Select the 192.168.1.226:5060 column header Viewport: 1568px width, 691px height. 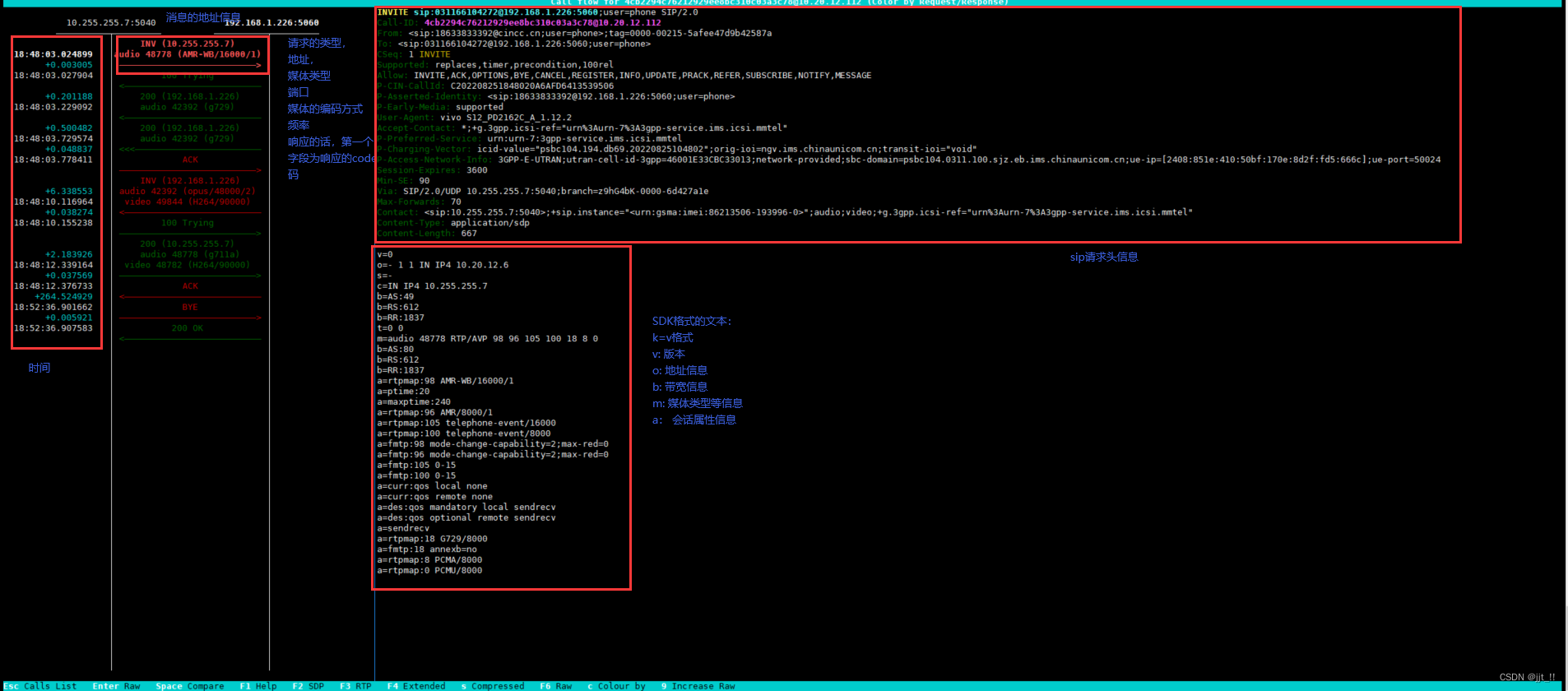271,23
